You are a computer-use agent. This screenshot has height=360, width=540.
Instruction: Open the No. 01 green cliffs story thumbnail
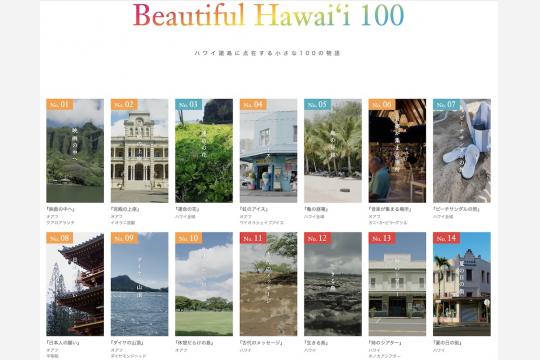pos(75,151)
